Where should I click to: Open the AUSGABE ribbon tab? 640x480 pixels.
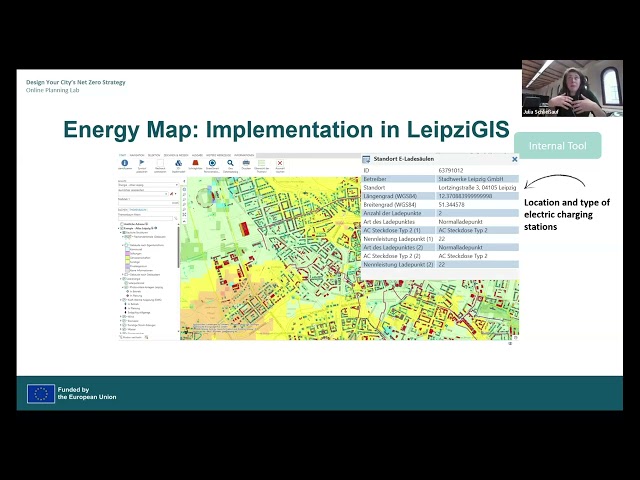tap(197, 155)
